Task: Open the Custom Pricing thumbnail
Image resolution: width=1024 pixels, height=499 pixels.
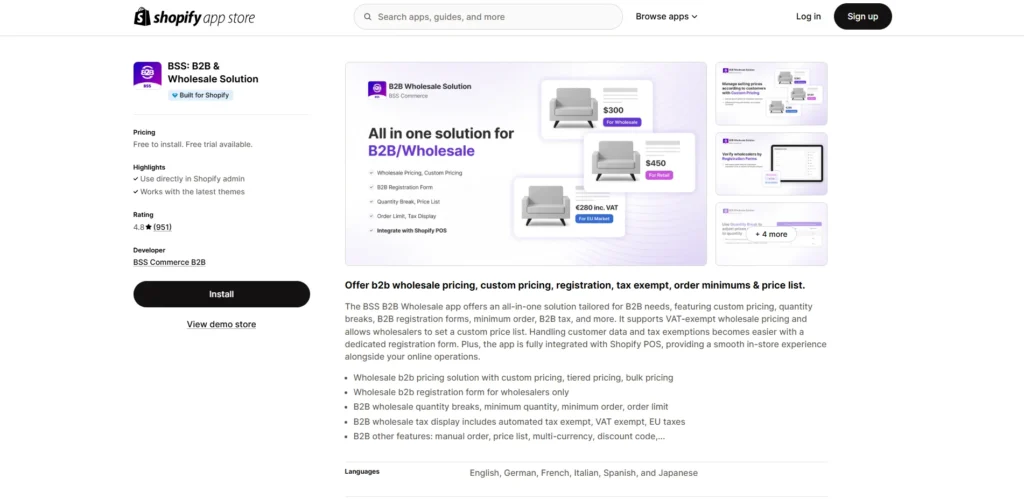Action: tap(771, 93)
